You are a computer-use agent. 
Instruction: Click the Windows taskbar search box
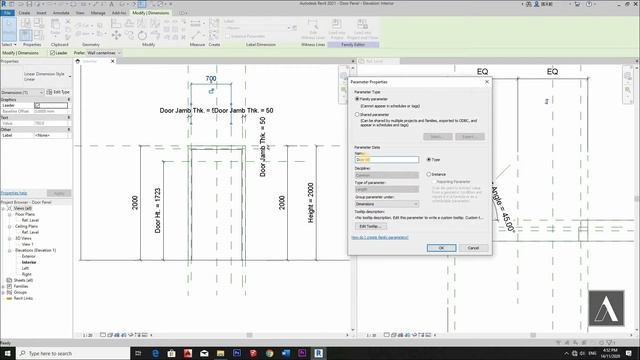pyautogui.click(x=73, y=353)
